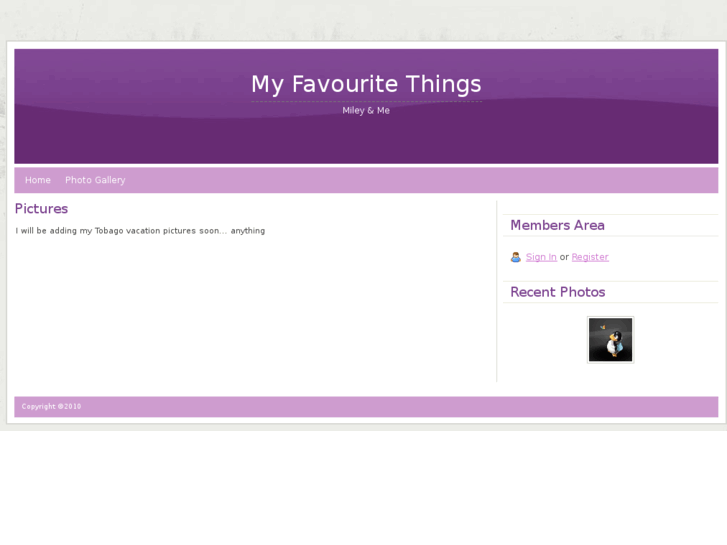Image resolution: width=727 pixels, height=545 pixels.
Task: Click the Copyright 2010 footer text
Action: point(51,407)
